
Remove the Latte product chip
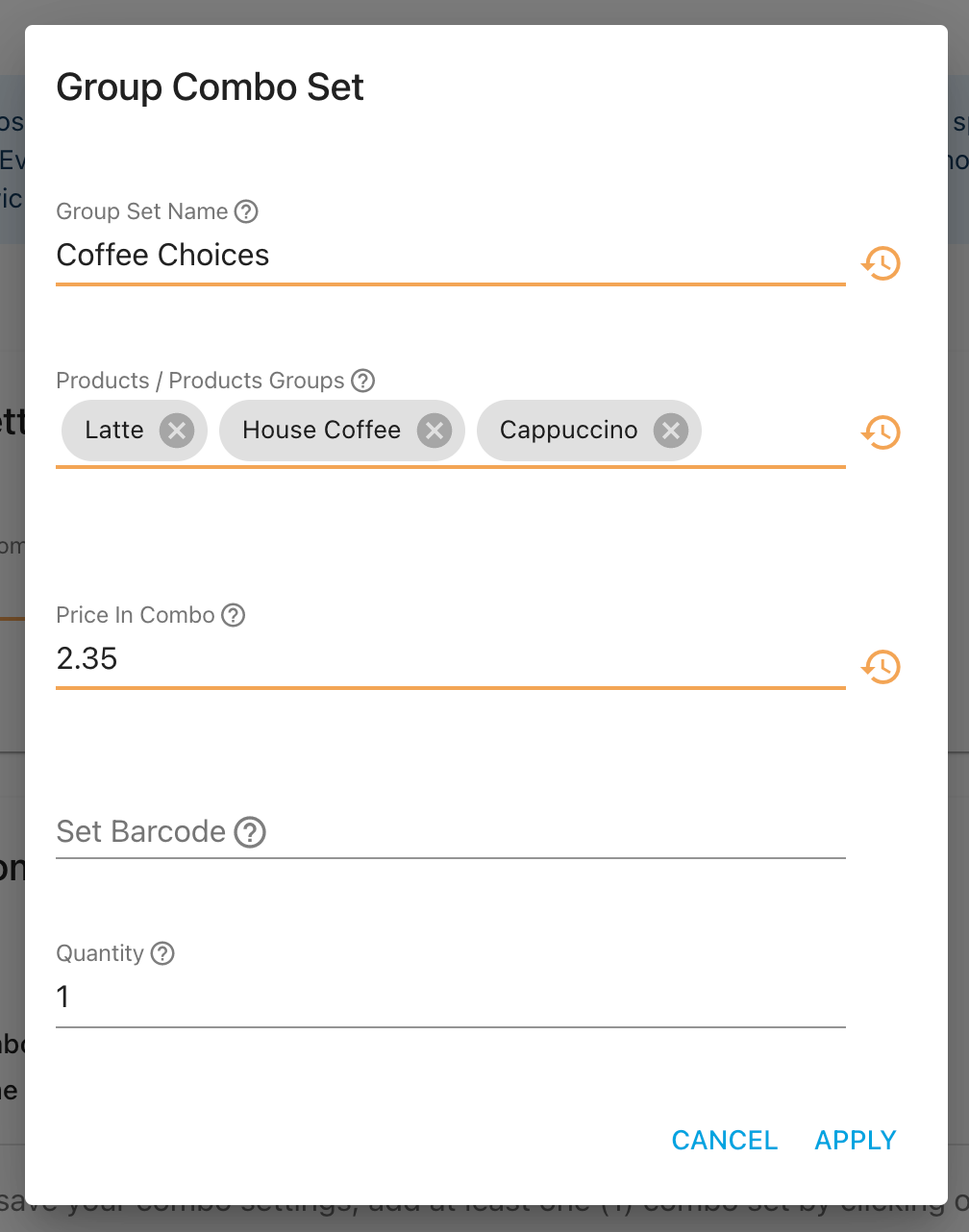click(177, 431)
